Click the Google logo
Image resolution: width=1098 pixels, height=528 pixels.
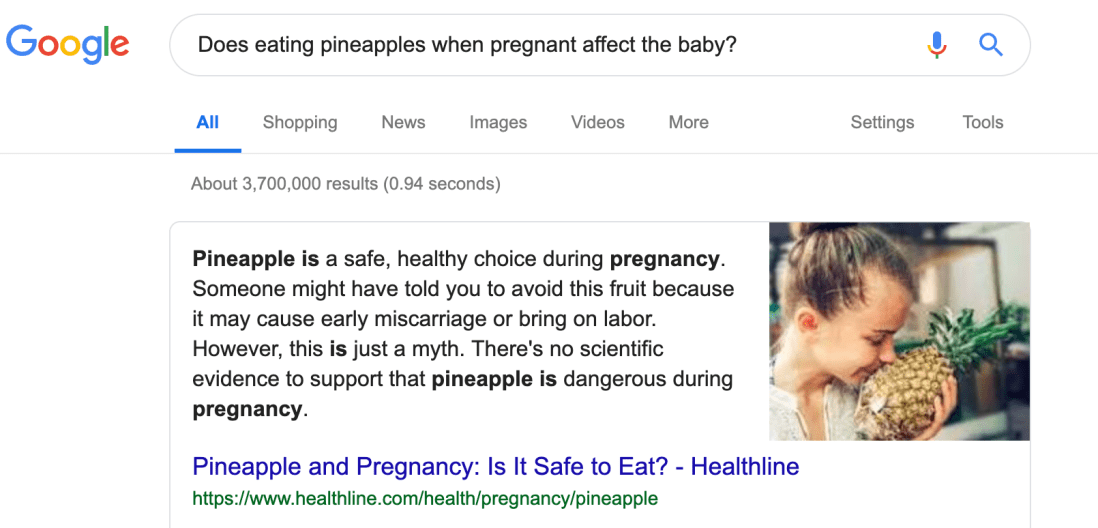[68, 43]
